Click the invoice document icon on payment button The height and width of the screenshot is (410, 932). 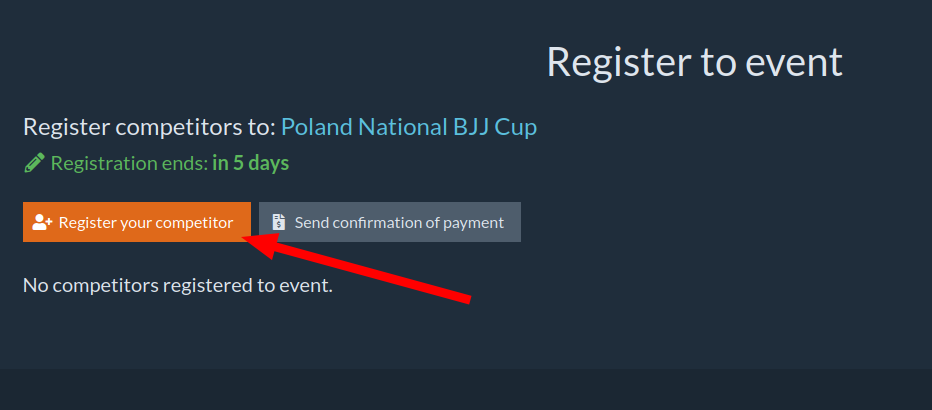(279, 222)
